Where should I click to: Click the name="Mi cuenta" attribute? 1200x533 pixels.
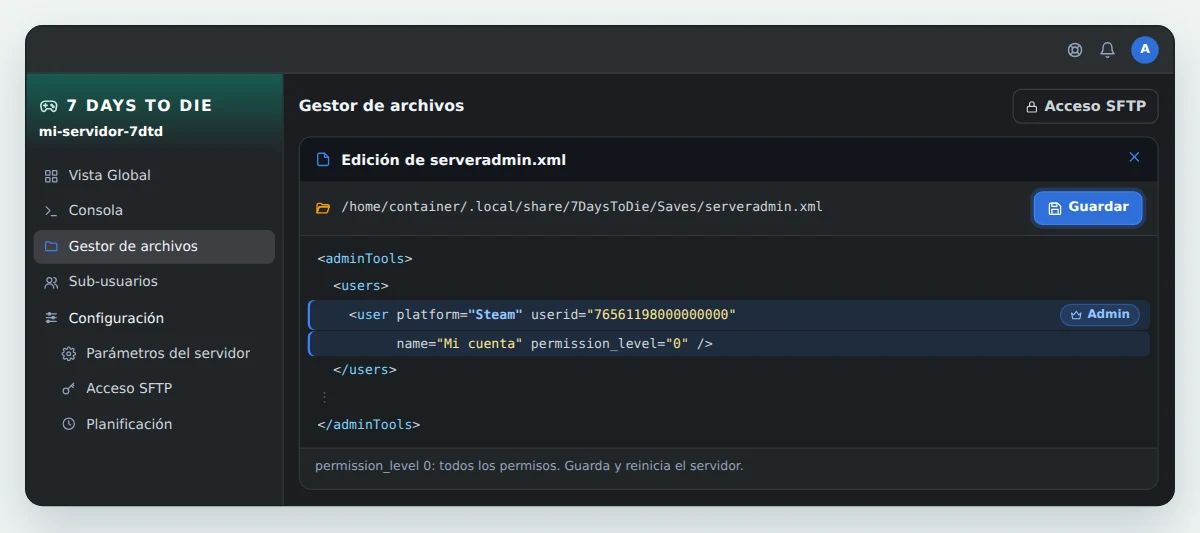pos(459,344)
